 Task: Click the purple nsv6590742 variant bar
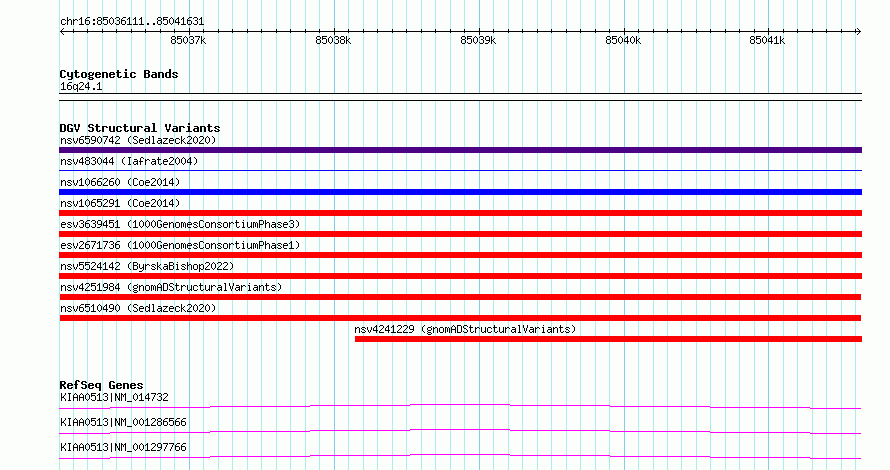(460, 150)
